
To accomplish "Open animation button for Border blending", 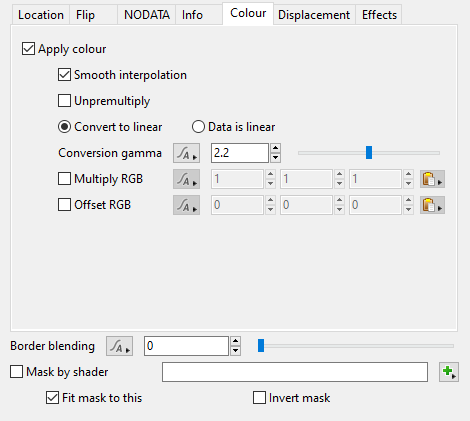I will 119,346.
